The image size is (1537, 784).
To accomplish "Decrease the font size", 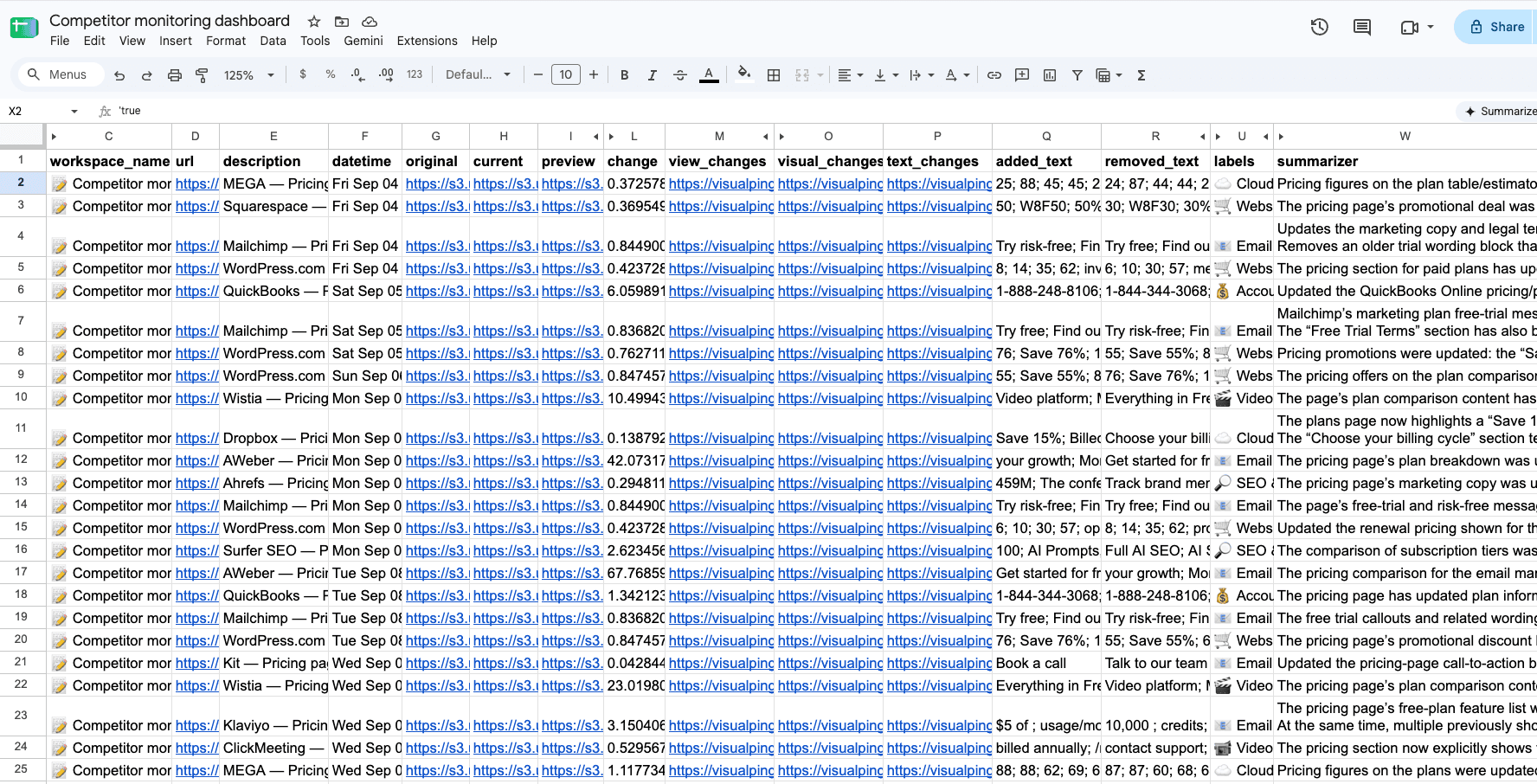I will click(x=538, y=75).
